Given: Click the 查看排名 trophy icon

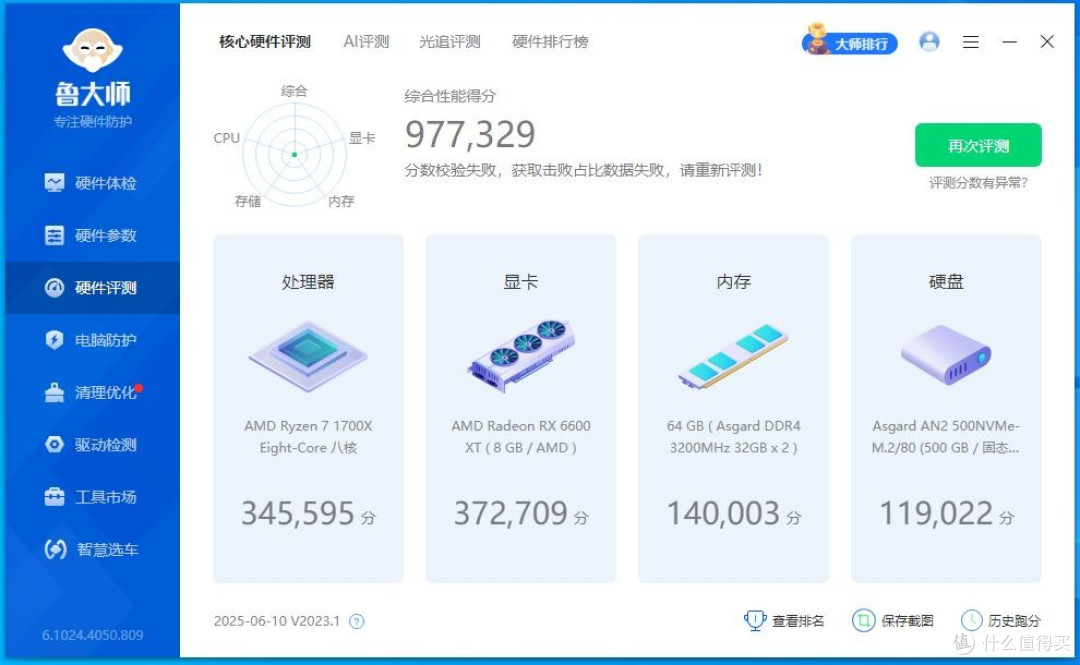Looking at the screenshot, I should 755,621.
